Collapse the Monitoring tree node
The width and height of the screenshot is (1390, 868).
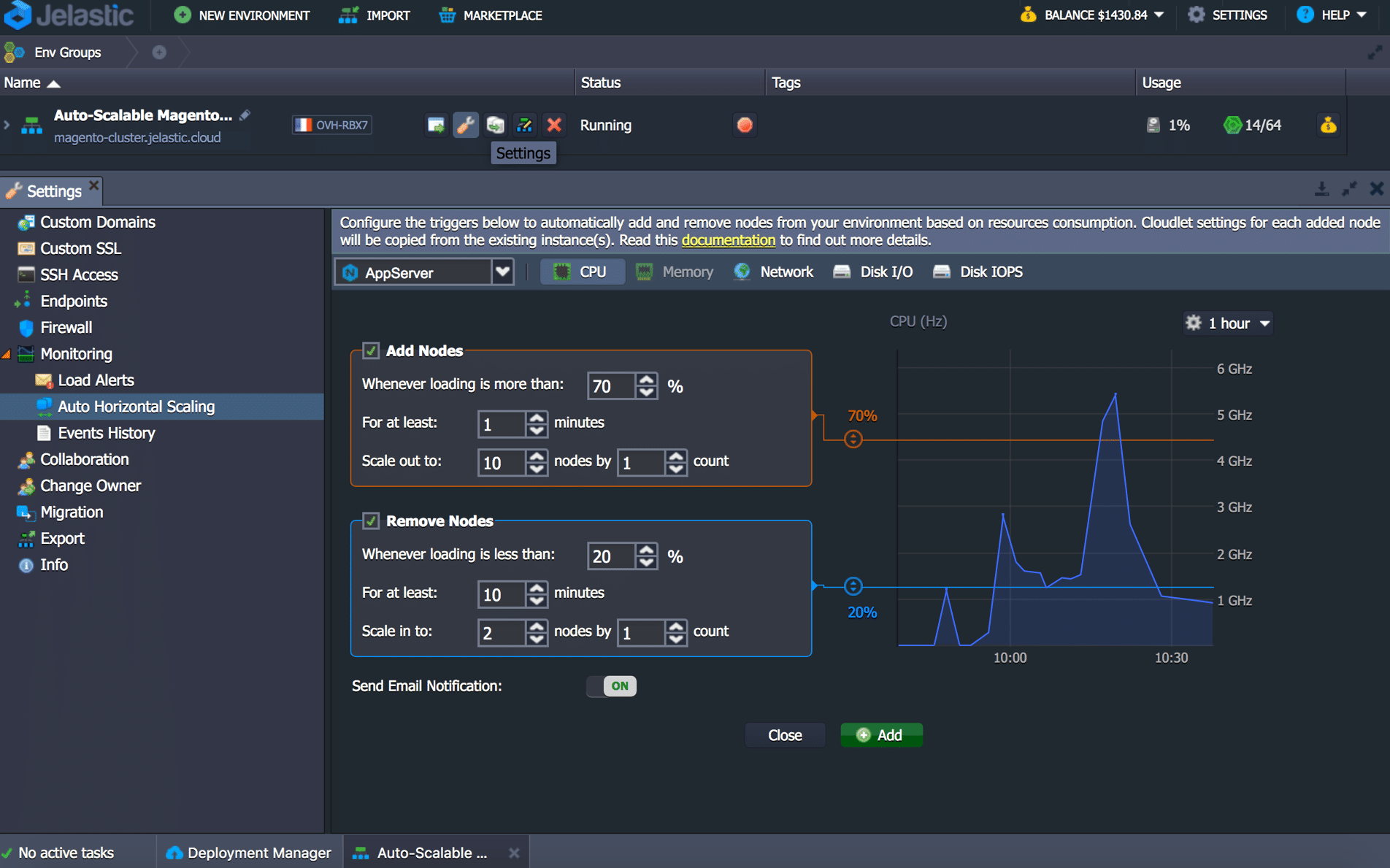click(x=7, y=354)
